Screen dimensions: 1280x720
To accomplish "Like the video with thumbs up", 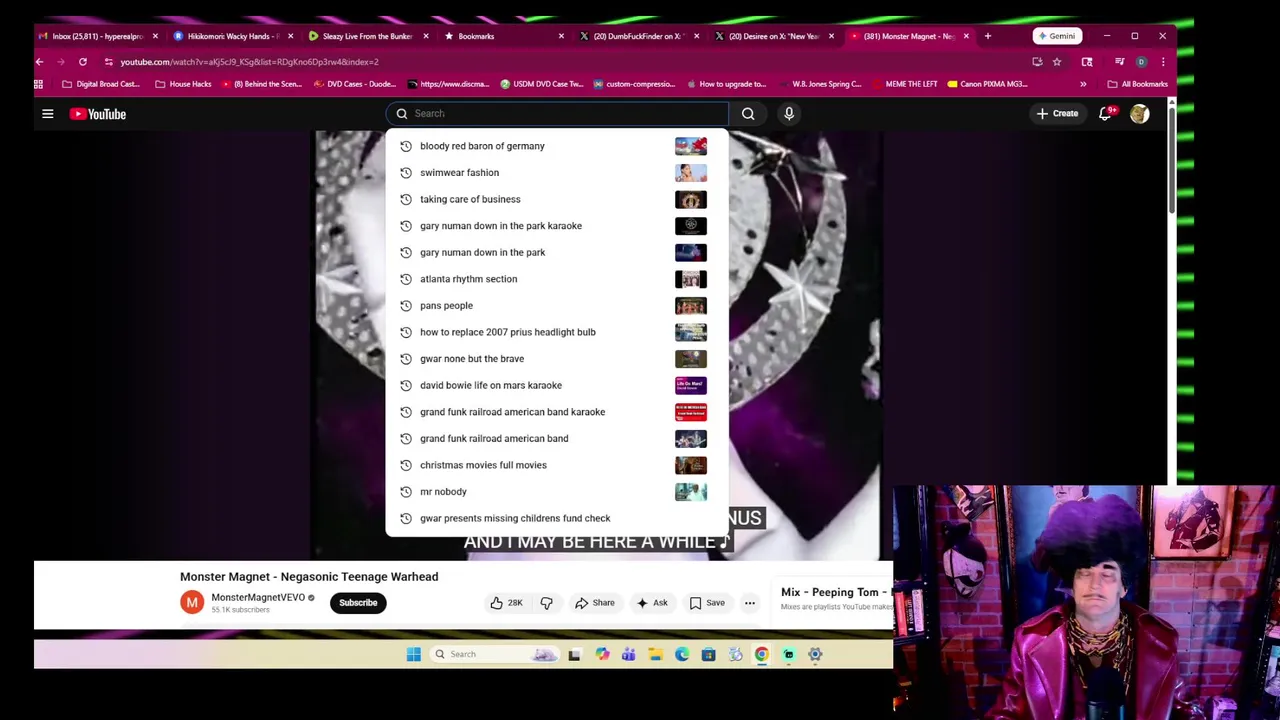I will [x=507, y=603].
